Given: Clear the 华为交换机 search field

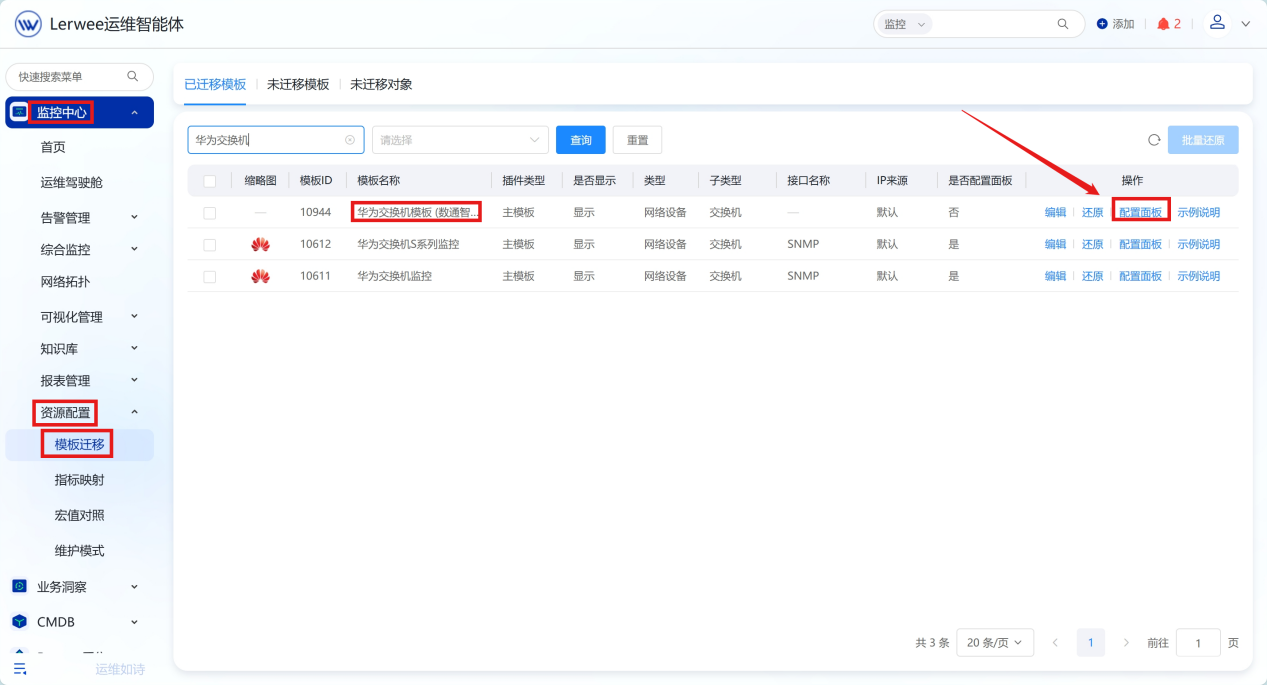Looking at the screenshot, I should pos(350,140).
